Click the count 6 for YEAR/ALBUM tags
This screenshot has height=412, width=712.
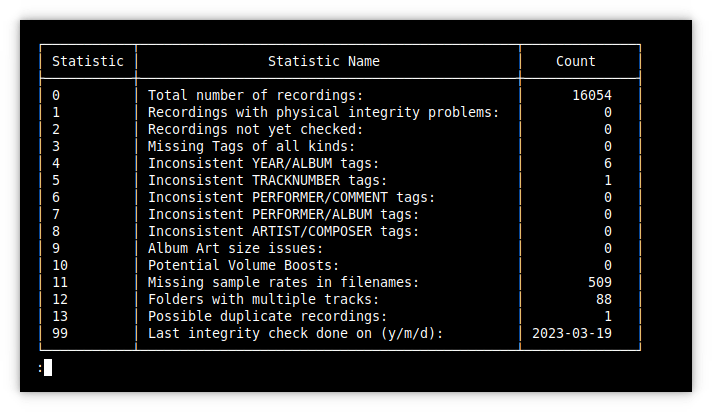[x=608, y=164]
